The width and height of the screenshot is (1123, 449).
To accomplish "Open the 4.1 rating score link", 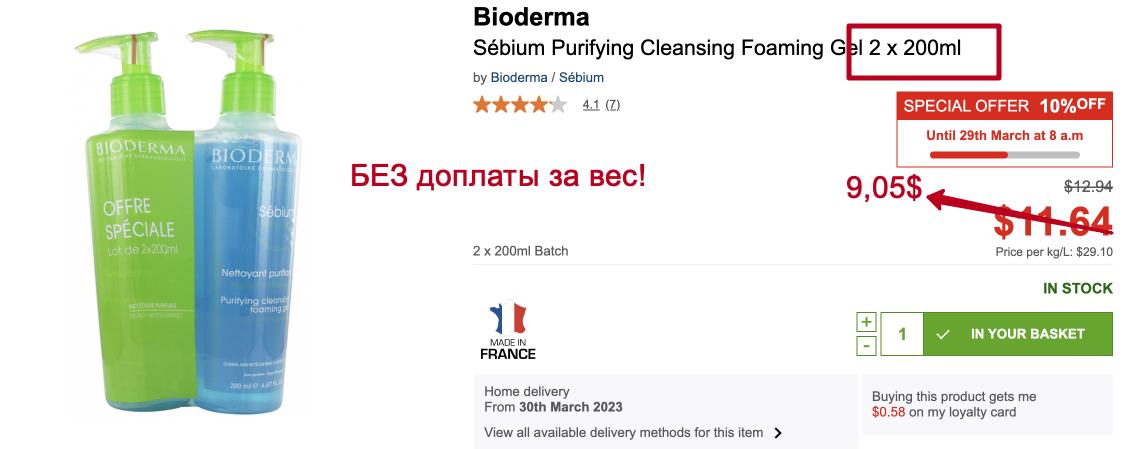I will [x=590, y=104].
